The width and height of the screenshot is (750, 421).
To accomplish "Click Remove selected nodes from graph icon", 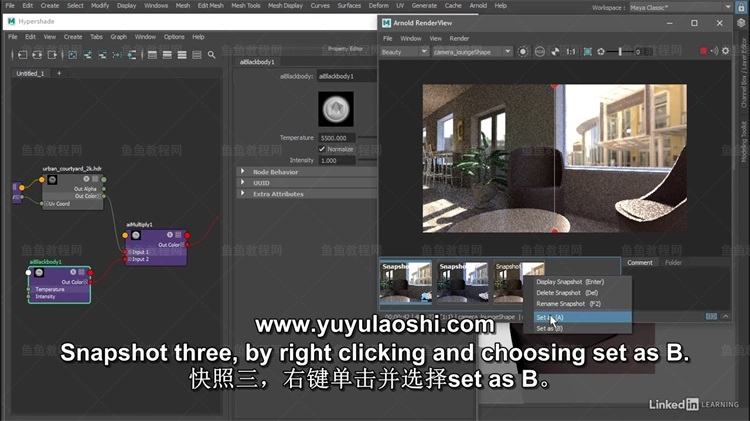I will coord(102,55).
